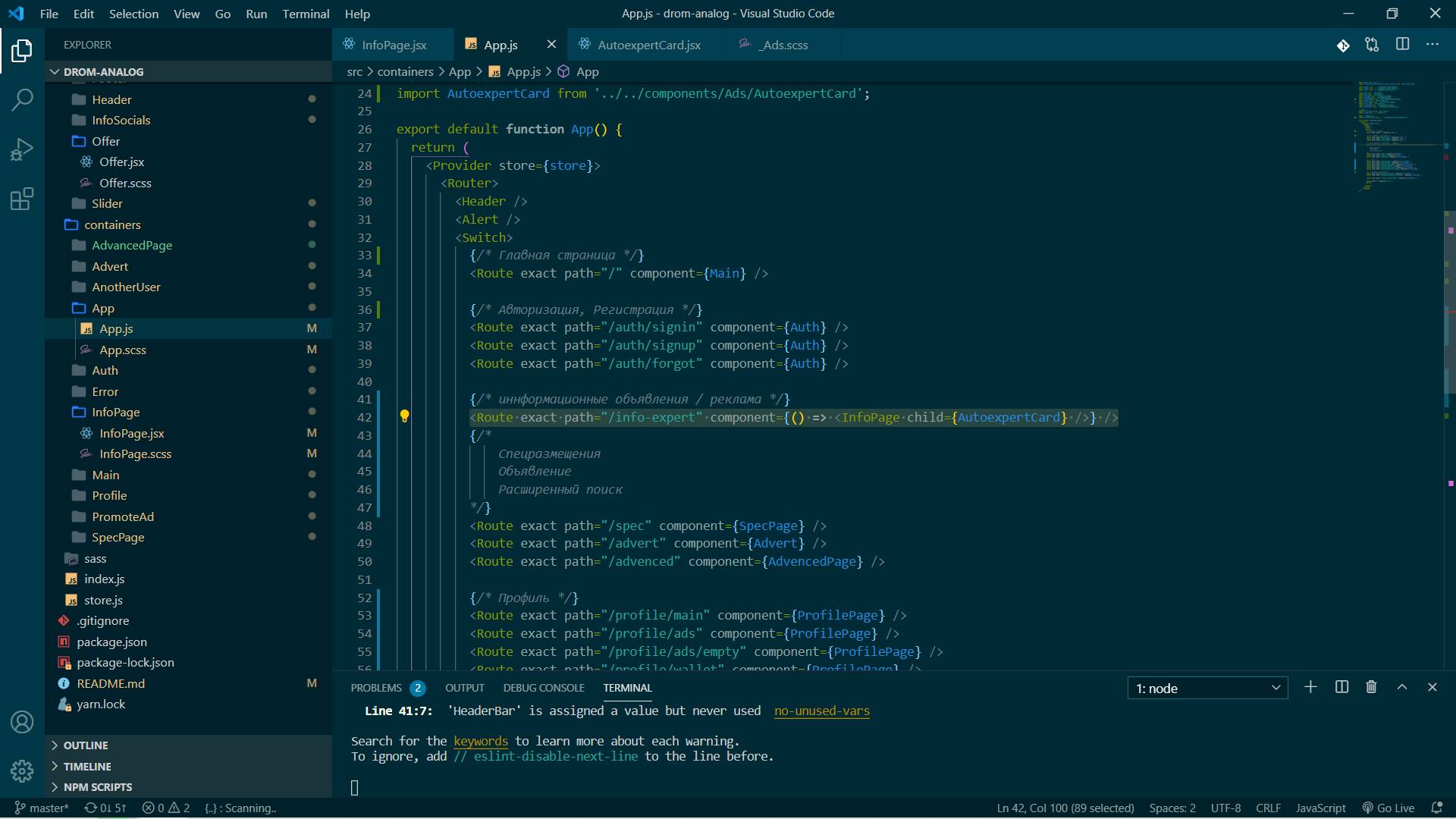Screen dimensions: 1456x819
Task: Open editor More Actions ellipsis
Action: 1432,45
